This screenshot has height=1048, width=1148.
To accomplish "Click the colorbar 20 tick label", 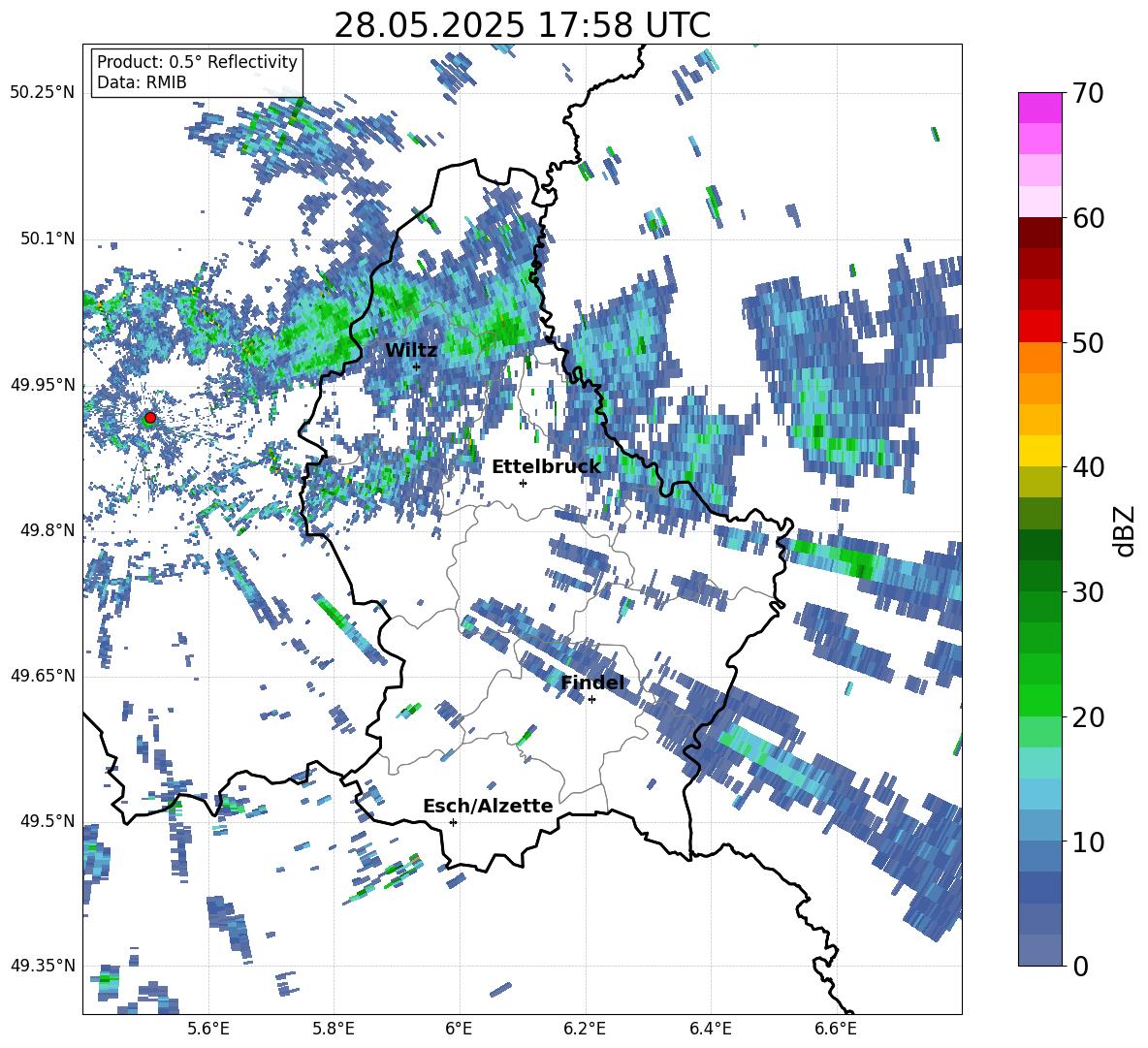I will (1088, 717).
